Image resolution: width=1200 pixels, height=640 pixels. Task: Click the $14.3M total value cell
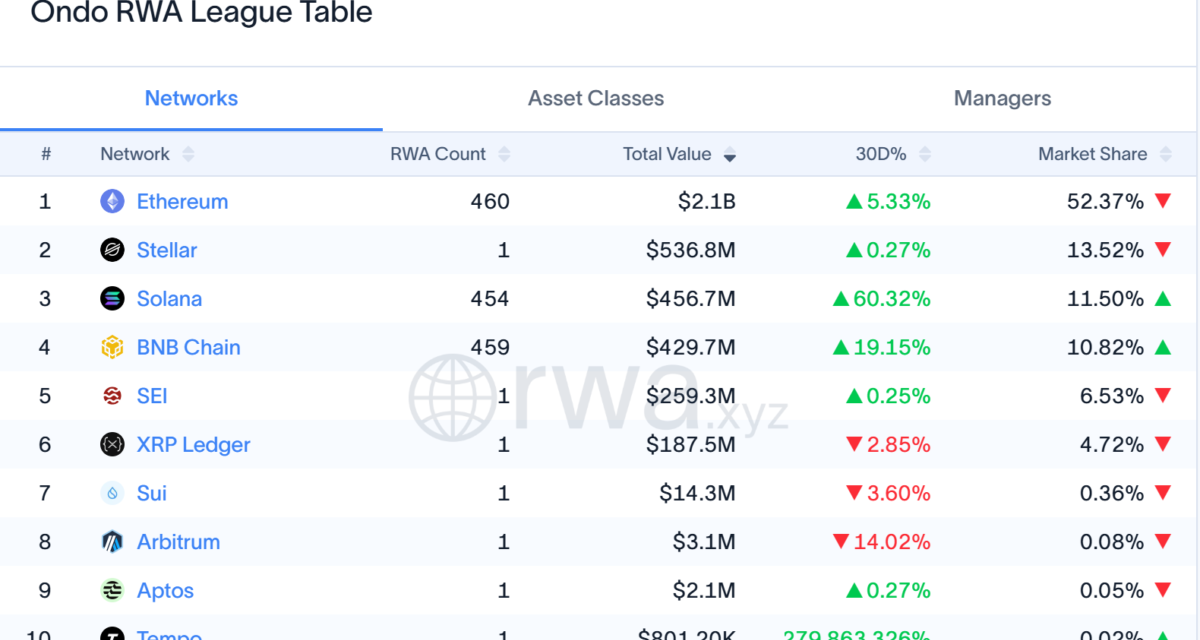click(x=697, y=493)
